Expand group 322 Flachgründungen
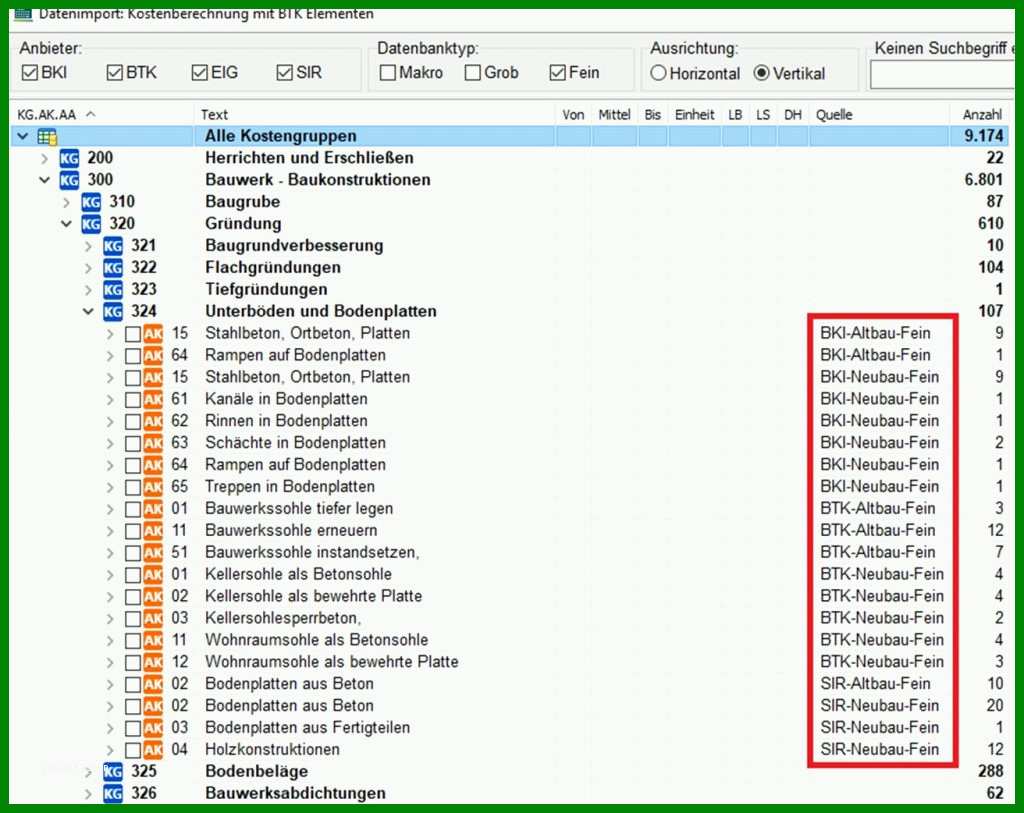 (x=88, y=268)
